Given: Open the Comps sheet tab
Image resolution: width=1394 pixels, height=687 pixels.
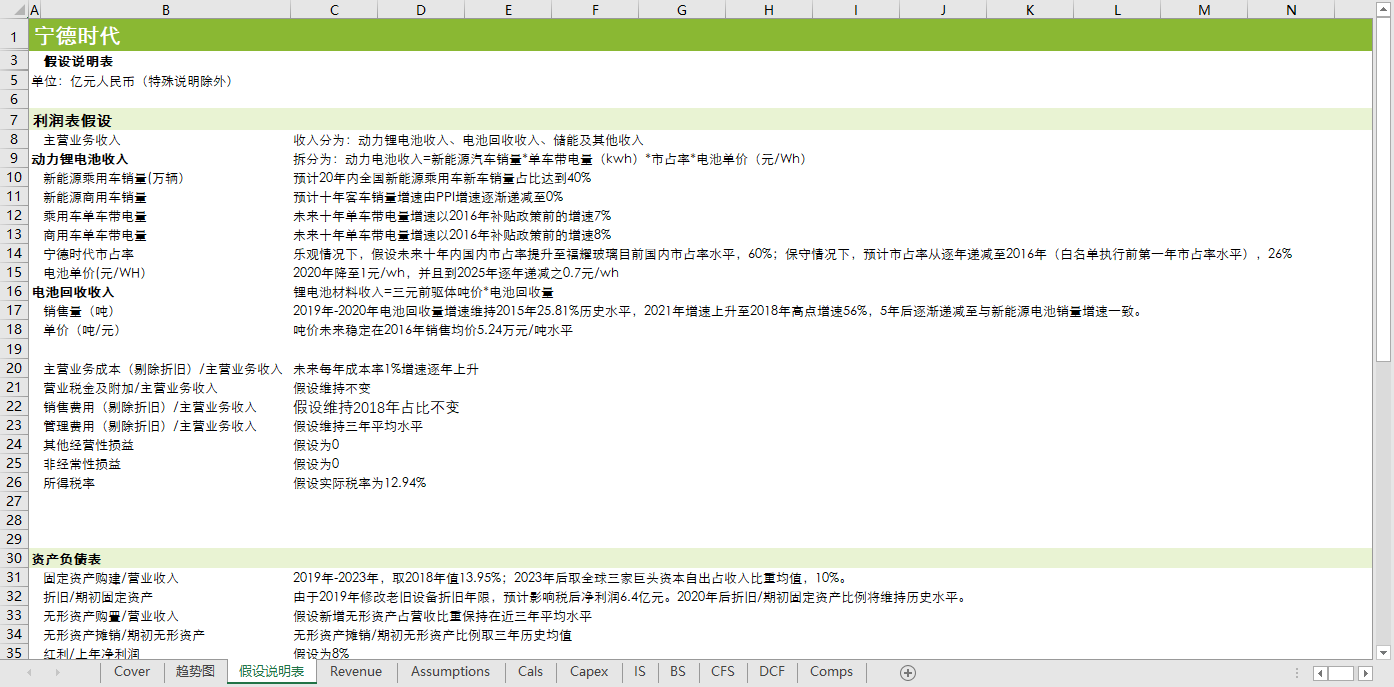Looking at the screenshot, I should coord(831,672).
